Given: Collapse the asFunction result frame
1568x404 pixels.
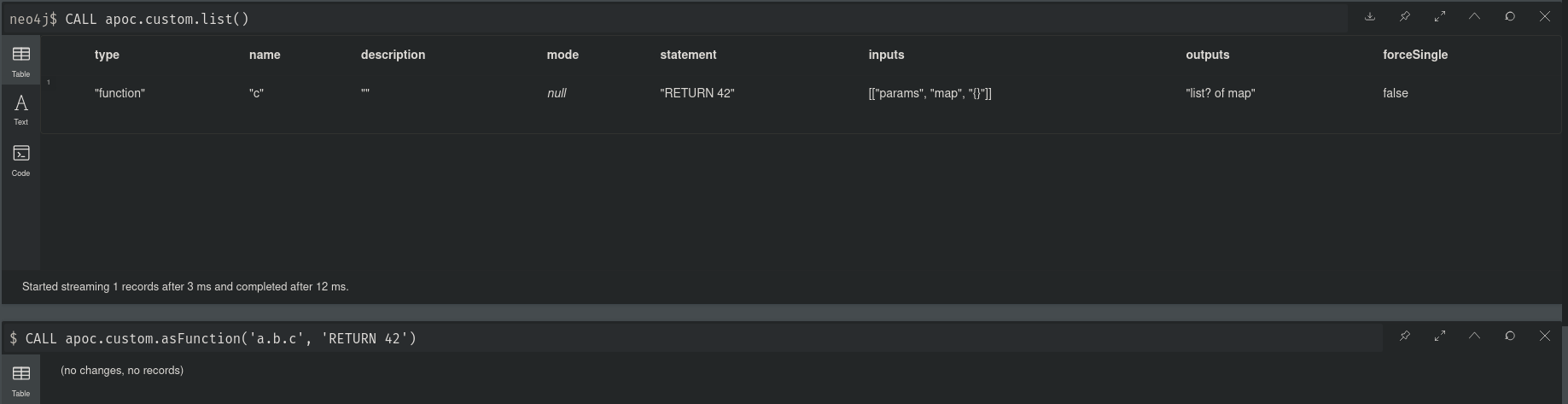Looking at the screenshot, I should pos(1474,336).
